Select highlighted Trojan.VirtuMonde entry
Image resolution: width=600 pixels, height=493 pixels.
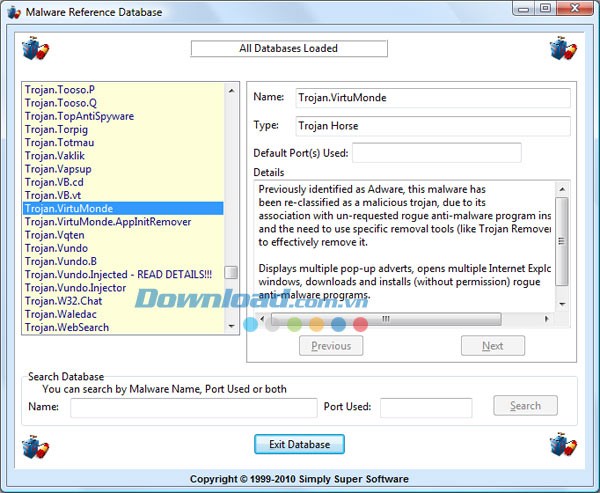click(123, 209)
